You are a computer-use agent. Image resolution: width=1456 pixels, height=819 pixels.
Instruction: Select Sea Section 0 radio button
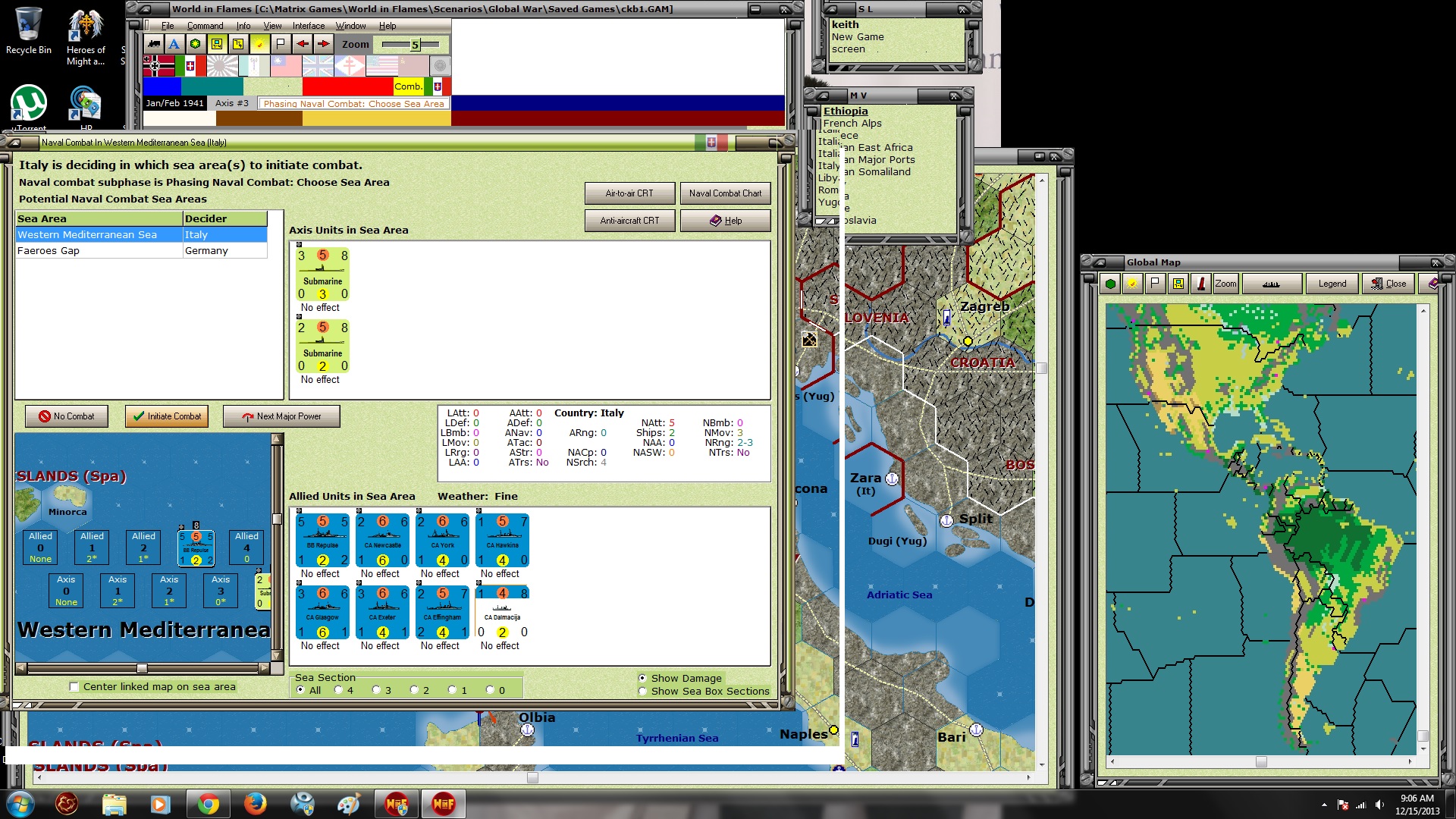490,690
